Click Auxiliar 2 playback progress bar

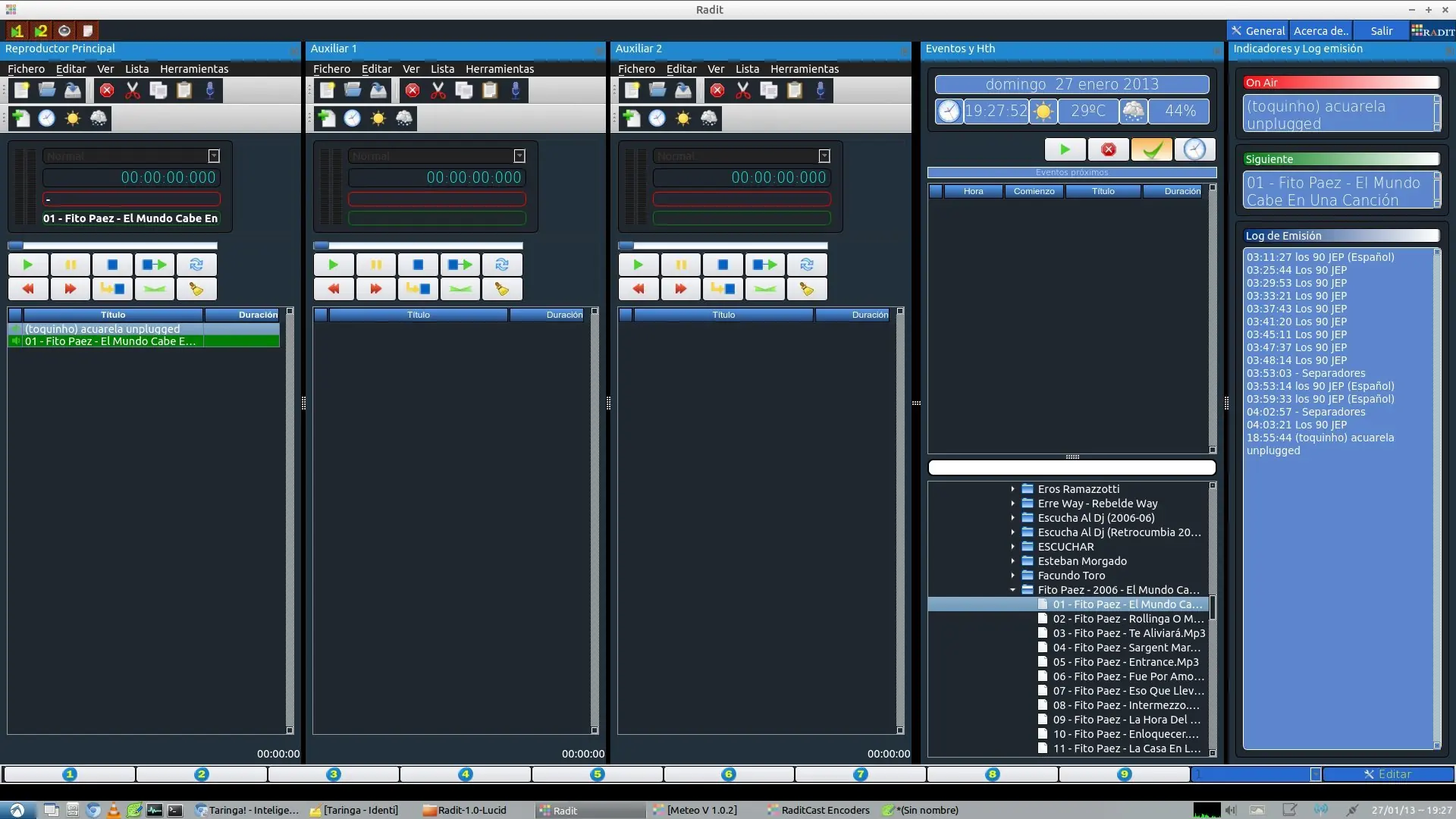coord(723,246)
